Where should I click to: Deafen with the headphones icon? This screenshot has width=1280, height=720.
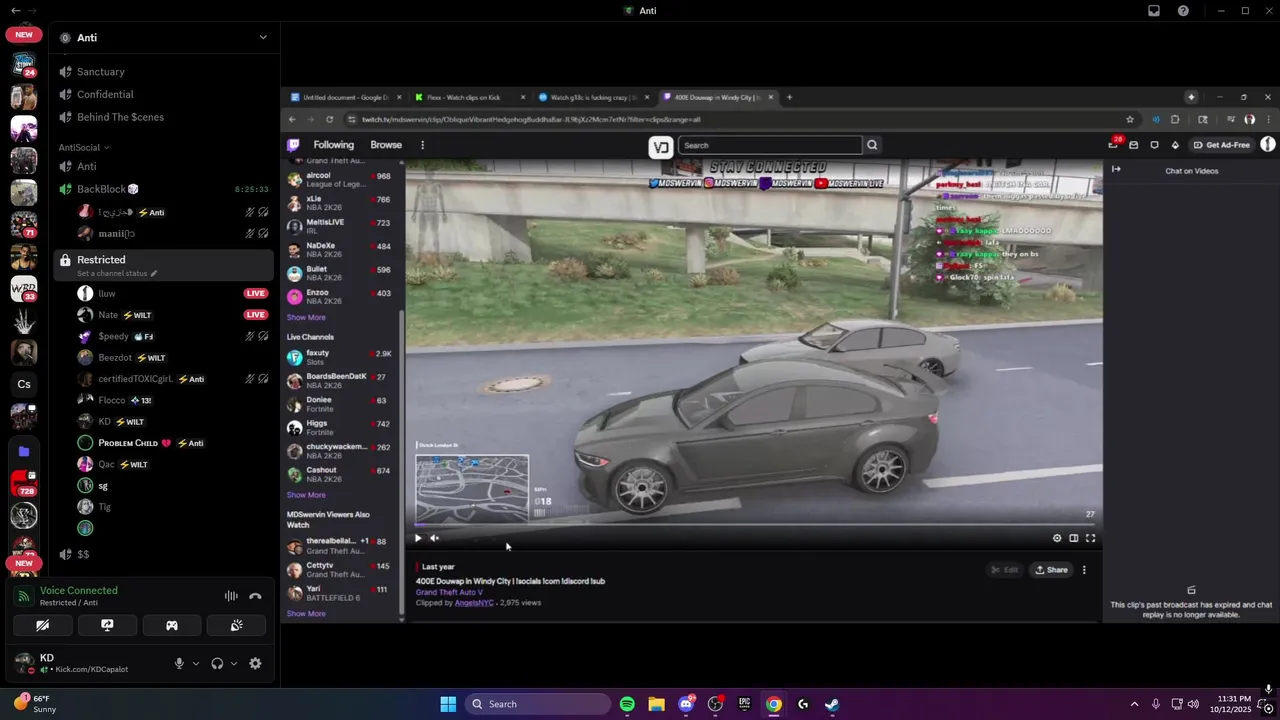(x=217, y=663)
